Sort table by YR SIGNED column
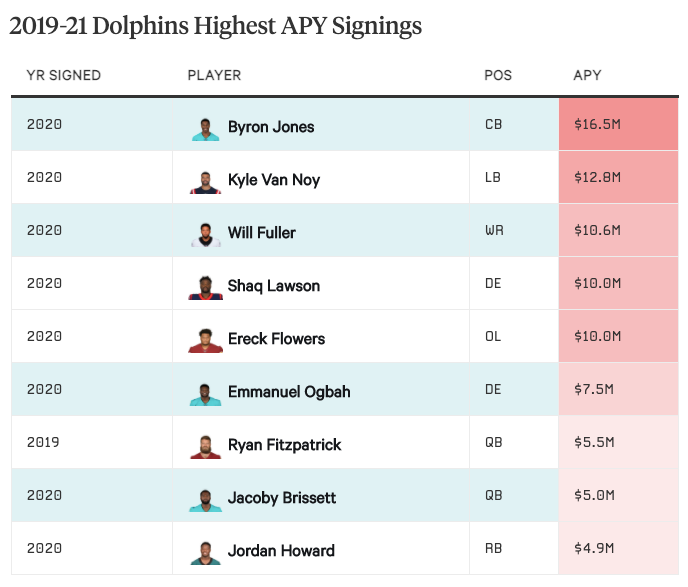The height and width of the screenshot is (587, 688). point(63,76)
